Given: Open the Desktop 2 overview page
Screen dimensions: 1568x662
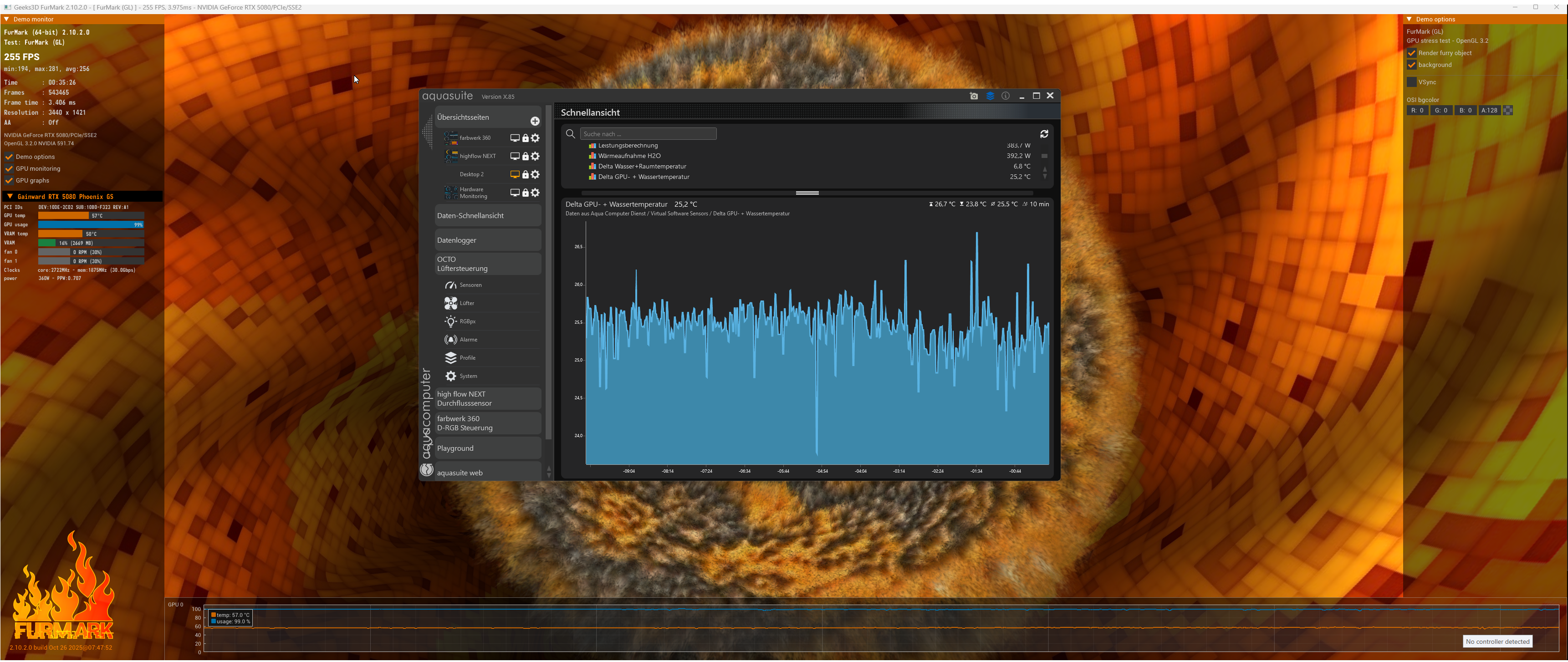Looking at the screenshot, I should pos(472,175).
